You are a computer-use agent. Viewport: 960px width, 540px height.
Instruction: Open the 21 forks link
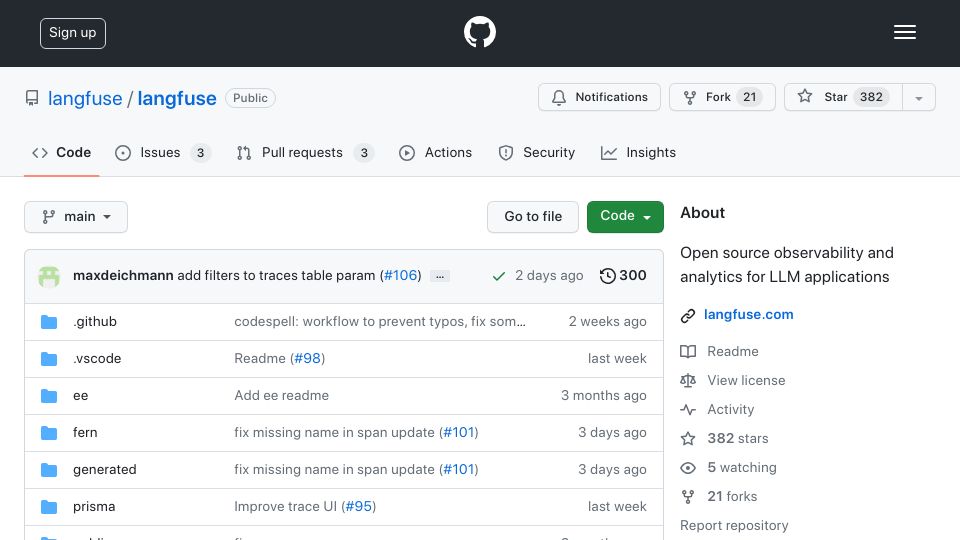coord(732,497)
